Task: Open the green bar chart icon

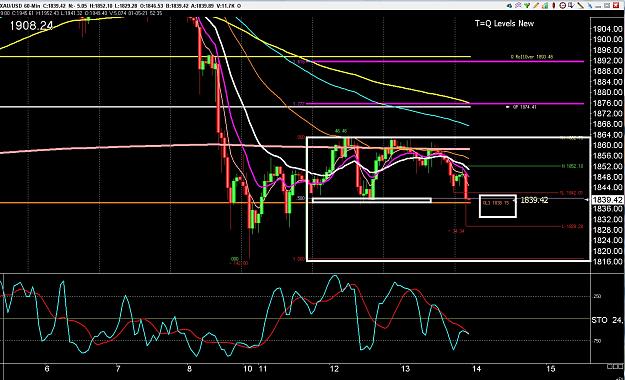Action: click(545, 6)
